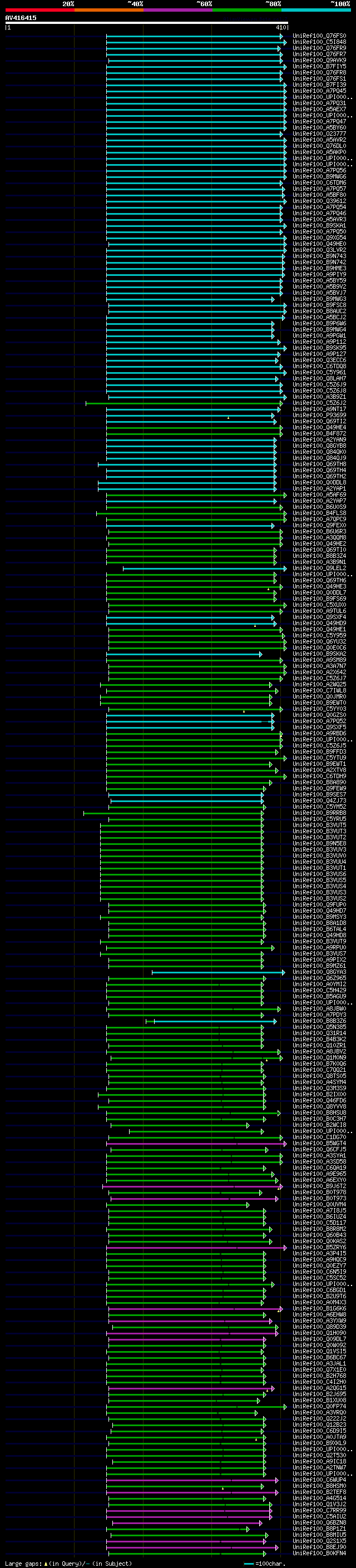Click the UniRef100_C5Z6J2 hit label
This screenshot has height=1568, width=356.
click(x=319, y=403)
